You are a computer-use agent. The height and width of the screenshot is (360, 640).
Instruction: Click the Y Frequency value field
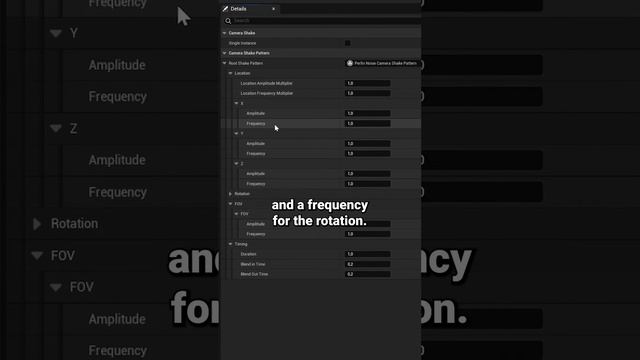click(x=368, y=153)
